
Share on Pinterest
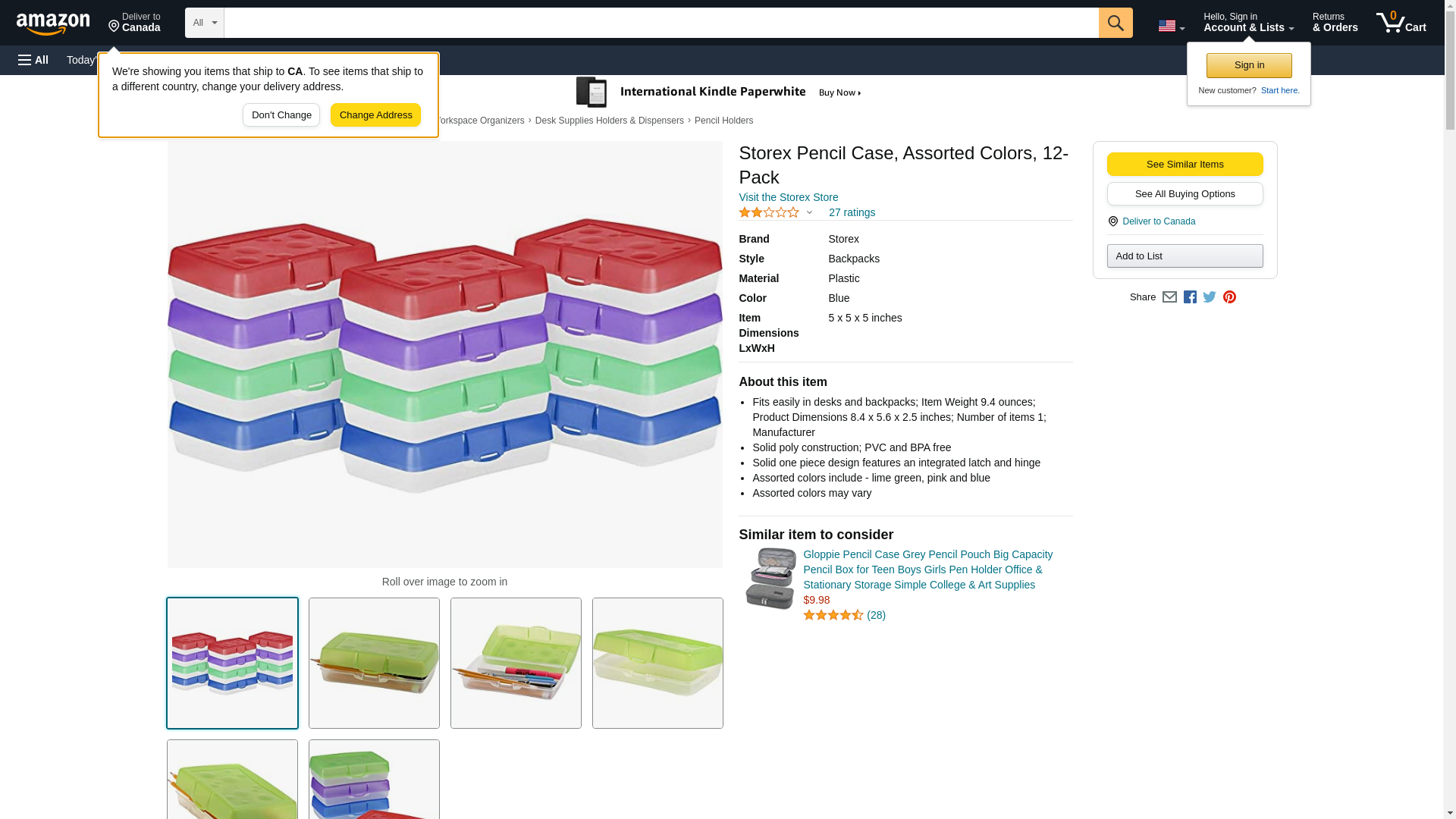(x=1229, y=297)
